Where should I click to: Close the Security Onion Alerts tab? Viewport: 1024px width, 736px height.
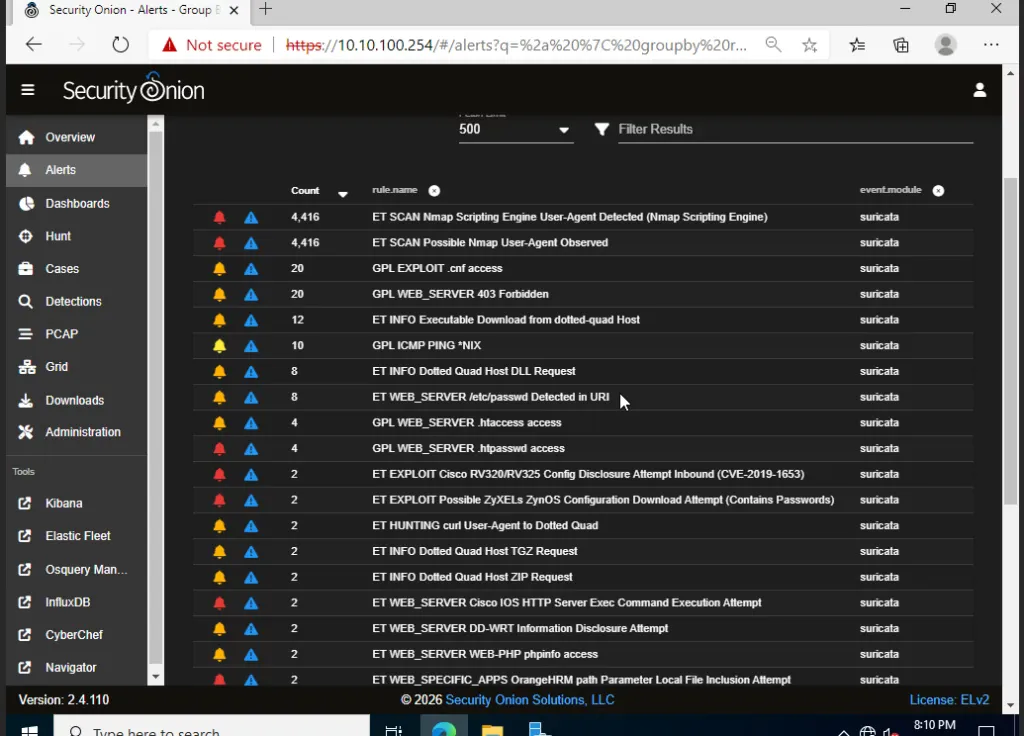(234, 10)
